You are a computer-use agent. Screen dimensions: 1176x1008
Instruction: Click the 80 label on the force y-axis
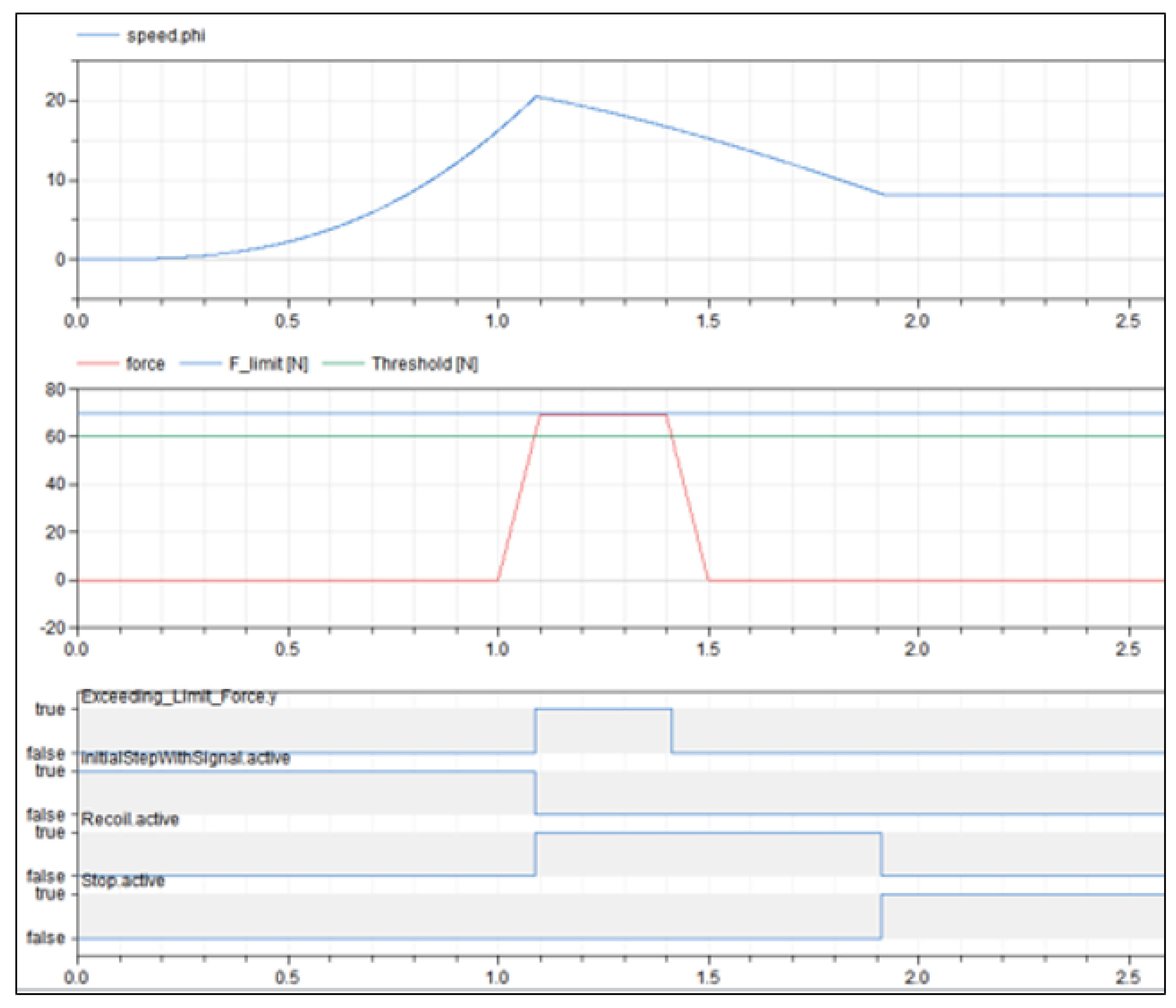[x=56, y=390]
